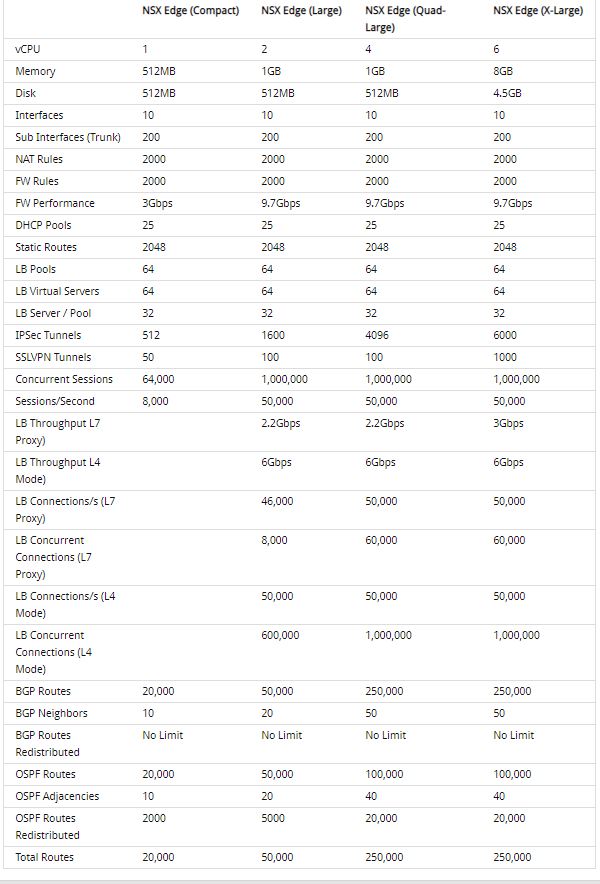Screen dimensions: 600x884
Task: Select the NSX Edge (Compact) column header
Action: [191, 11]
